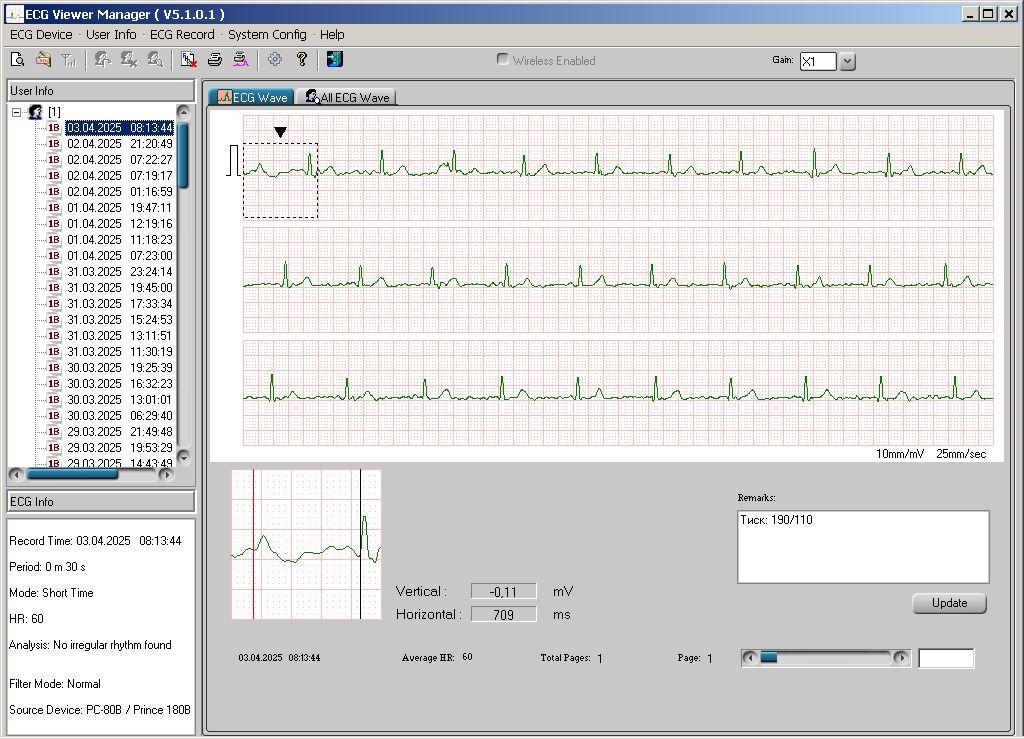Select record 02.04.2025 07:19:17
The width and height of the screenshot is (1024, 739).
click(x=120, y=176)
